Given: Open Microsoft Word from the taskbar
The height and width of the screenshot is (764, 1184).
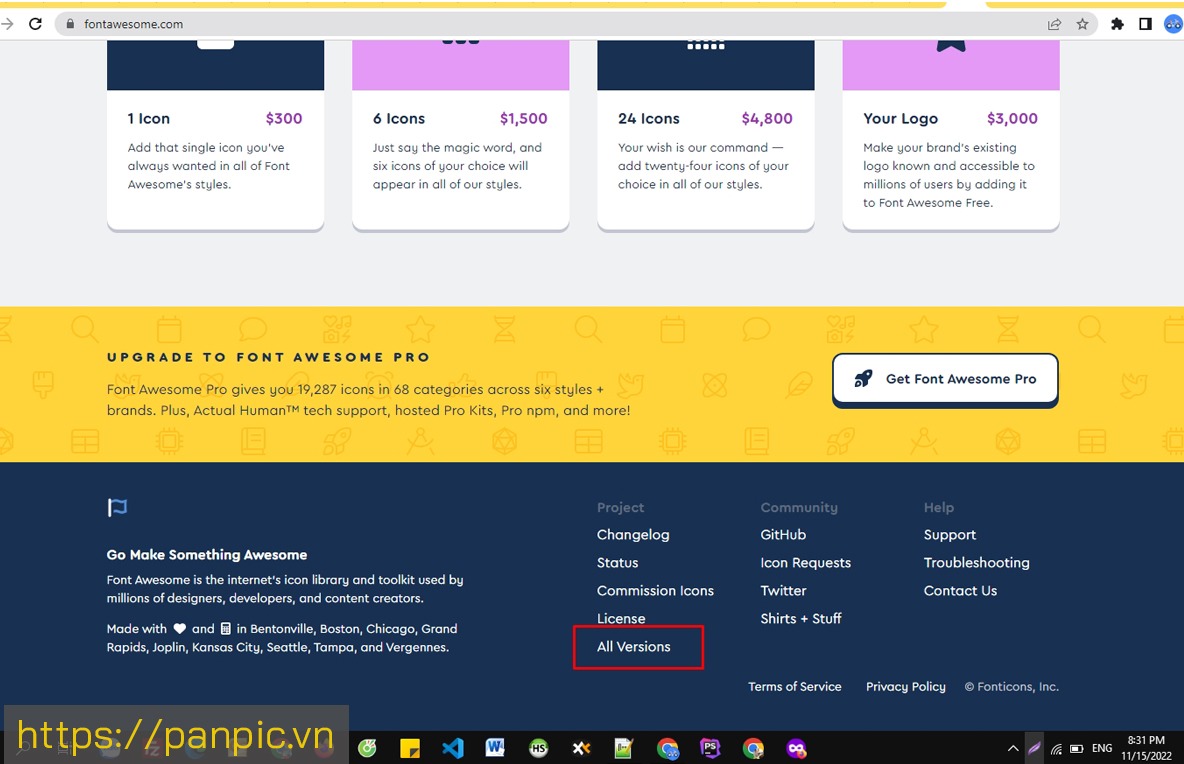Looking at the screenshot, I should point(495,747).
